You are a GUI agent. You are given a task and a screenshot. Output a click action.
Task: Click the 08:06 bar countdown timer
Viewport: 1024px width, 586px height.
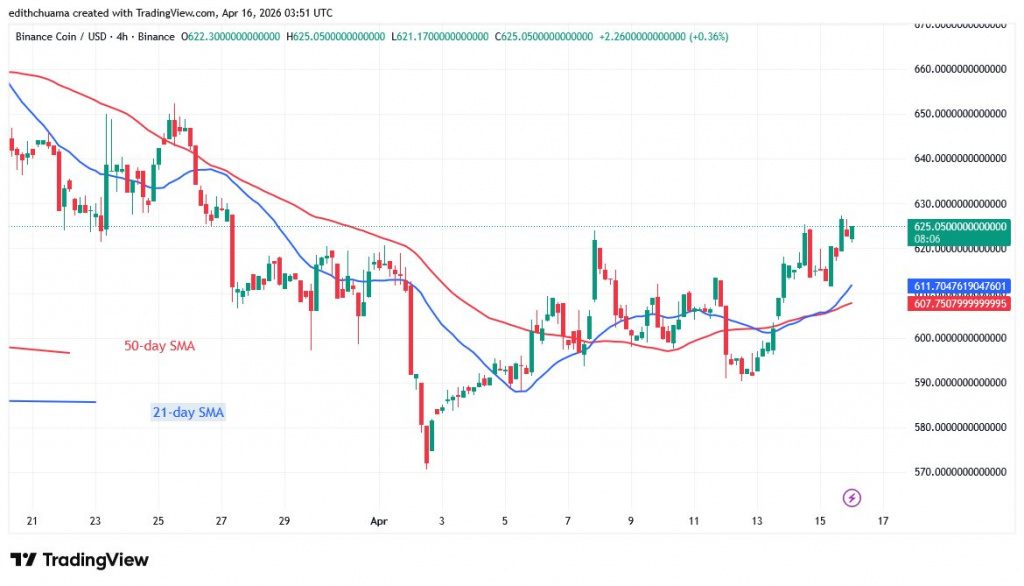tap(928, 240)
